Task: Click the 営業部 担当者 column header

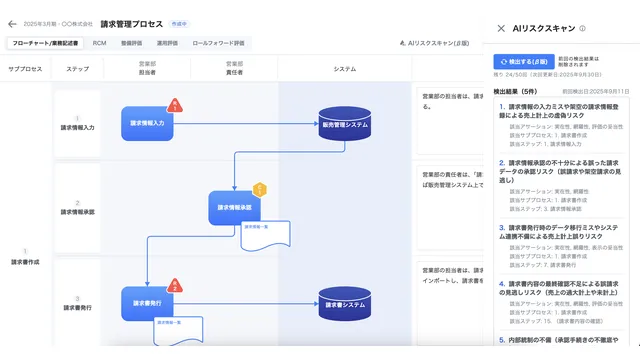Action: 147,68
